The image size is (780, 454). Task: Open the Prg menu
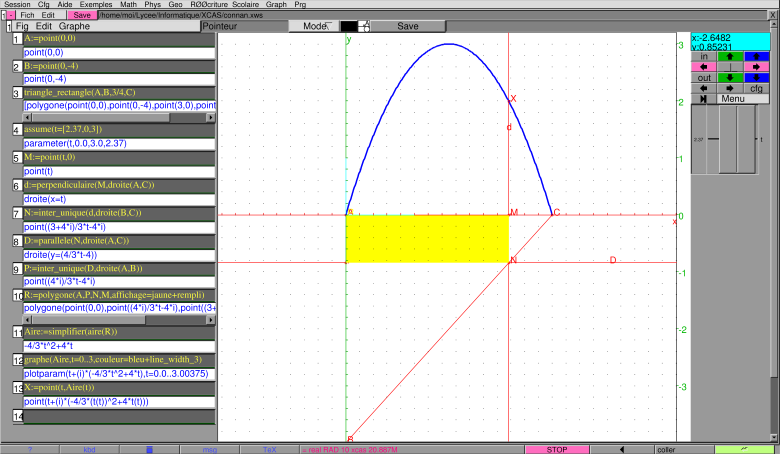click(x=300, y=4)
